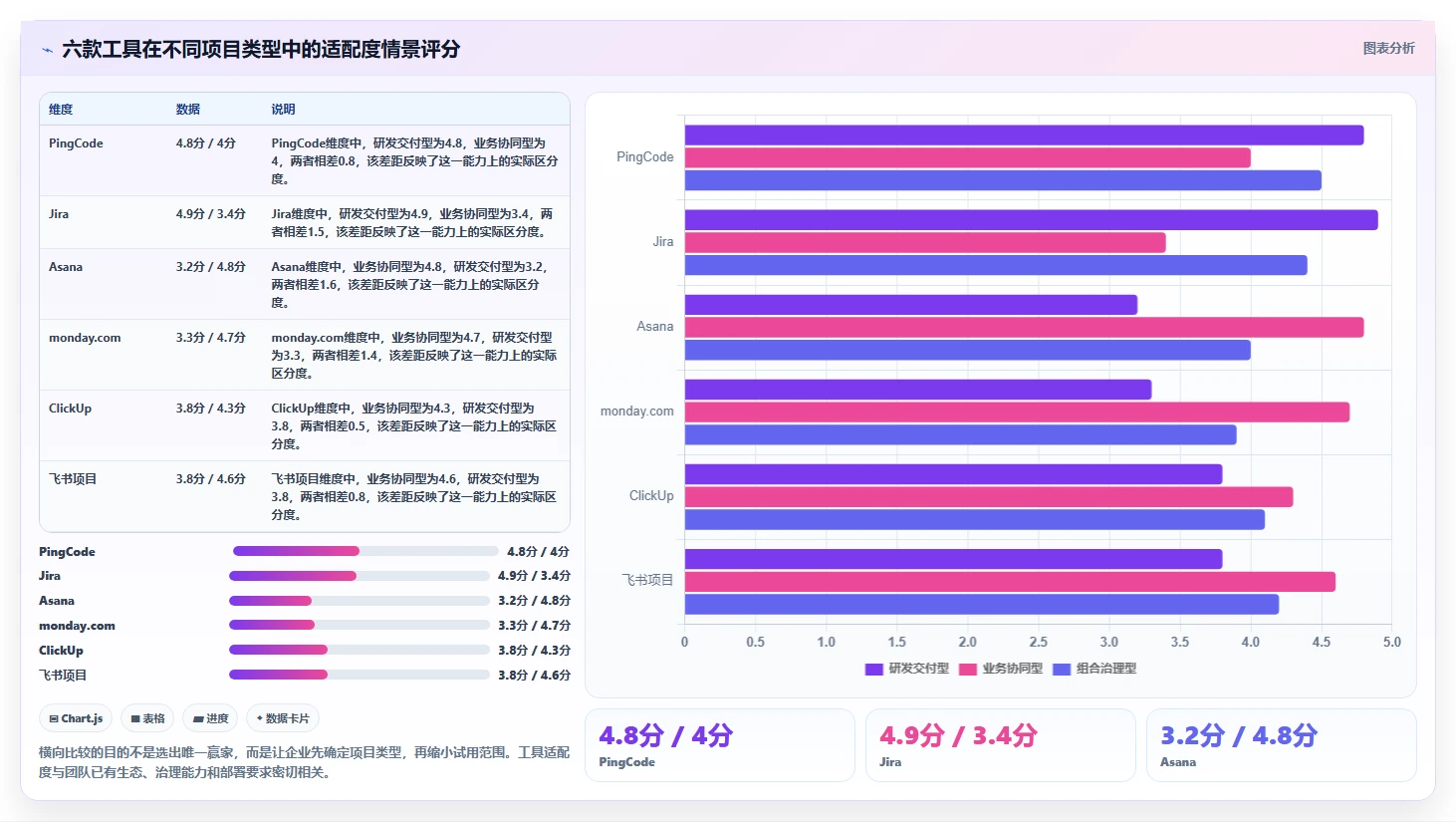Click 飞书项目's purple 研发交付型 chart bar
This screenshot has width=1456, height=822.
click(953, 559)
